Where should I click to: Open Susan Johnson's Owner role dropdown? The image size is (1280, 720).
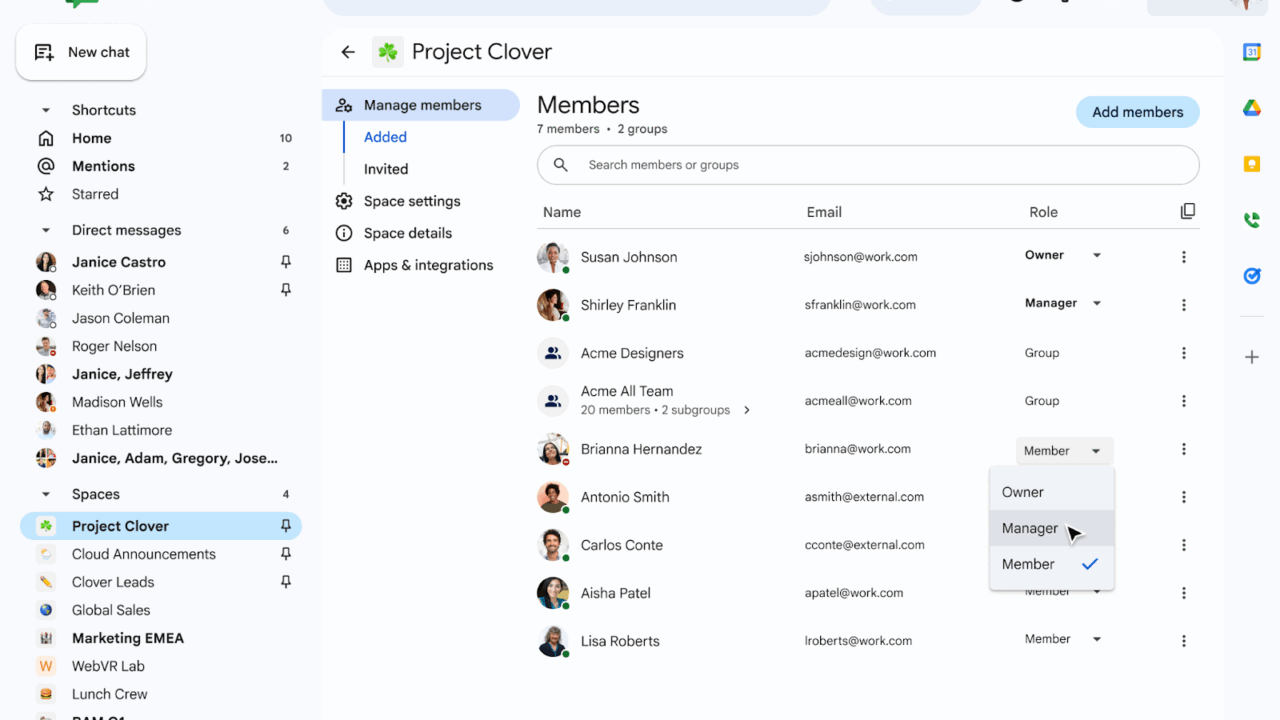click(x=1062, y=256)
